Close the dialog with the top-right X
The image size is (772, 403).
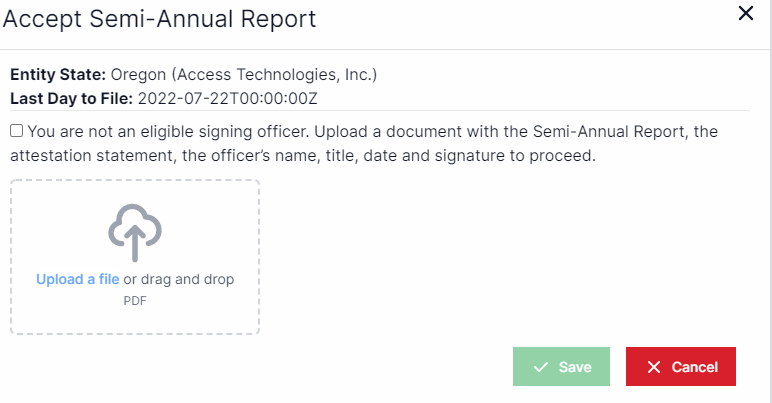tap(745, 14)
